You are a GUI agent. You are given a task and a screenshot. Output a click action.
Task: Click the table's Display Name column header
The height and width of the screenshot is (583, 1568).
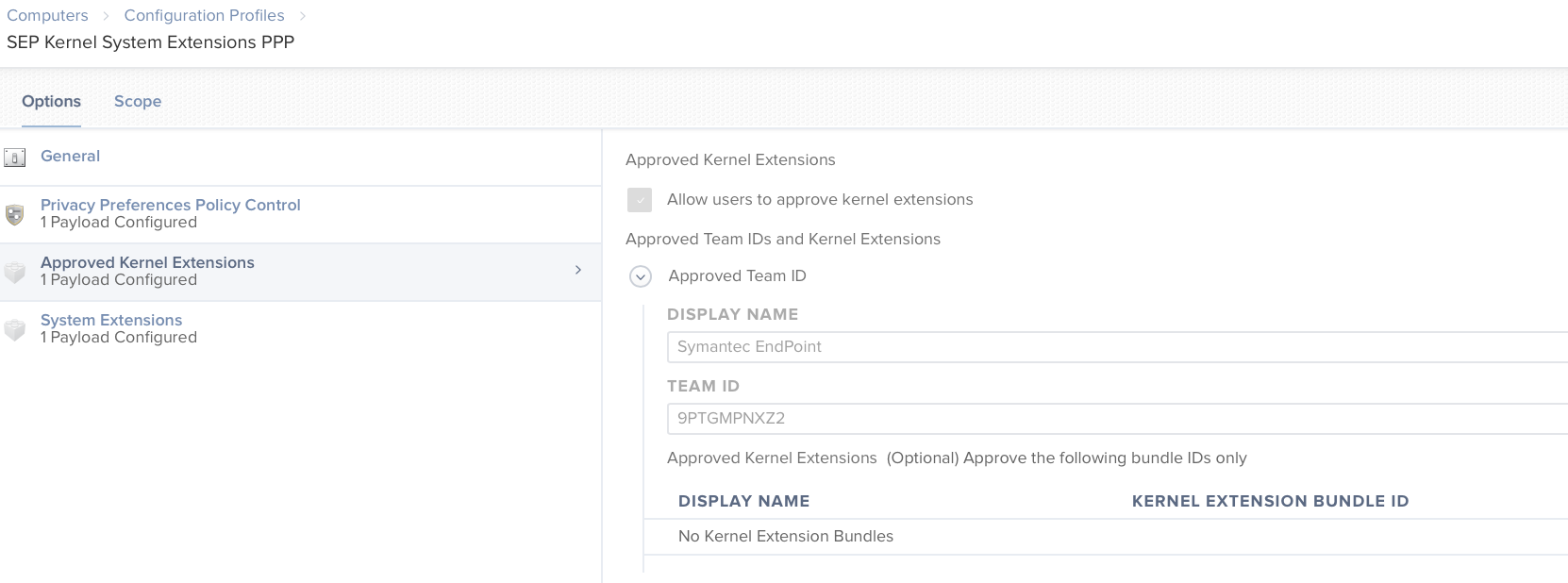(743, 501)
